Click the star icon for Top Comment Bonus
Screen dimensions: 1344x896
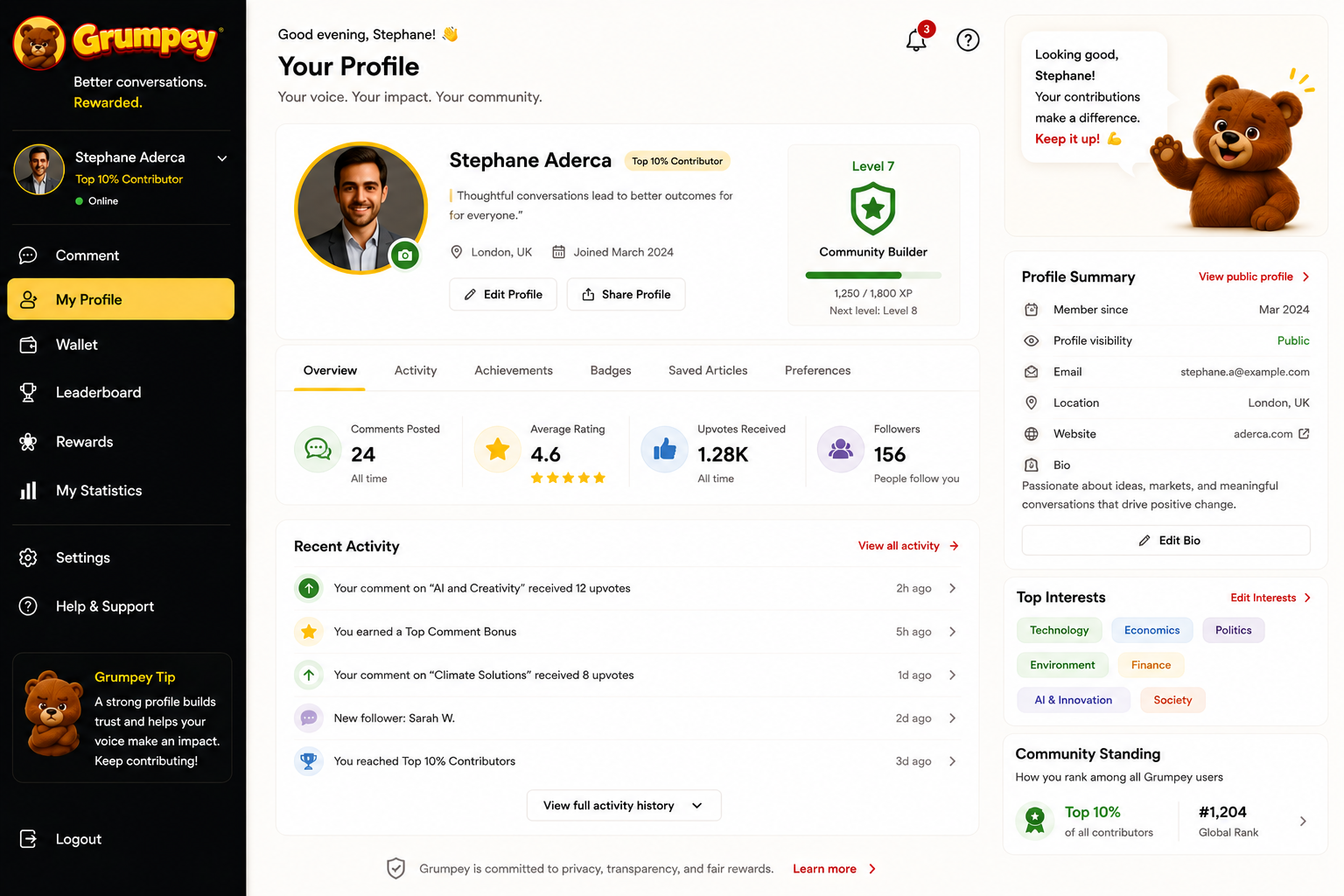click(309, 632)
